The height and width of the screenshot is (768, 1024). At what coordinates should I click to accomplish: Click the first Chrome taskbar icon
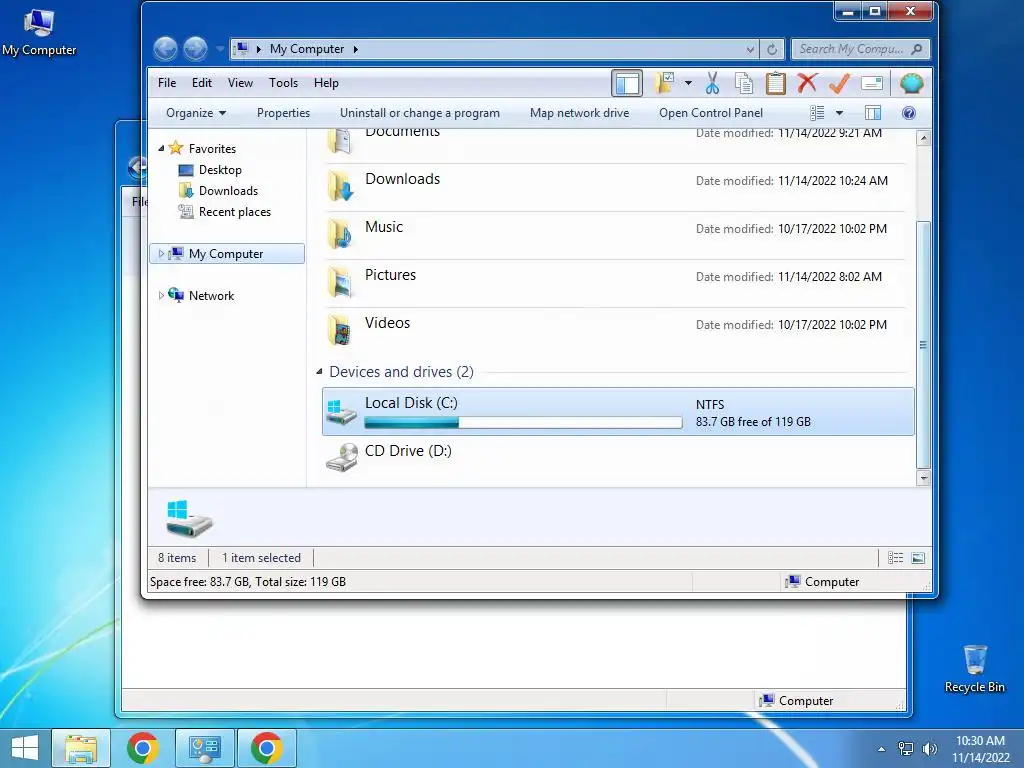[x=142, y=748]
